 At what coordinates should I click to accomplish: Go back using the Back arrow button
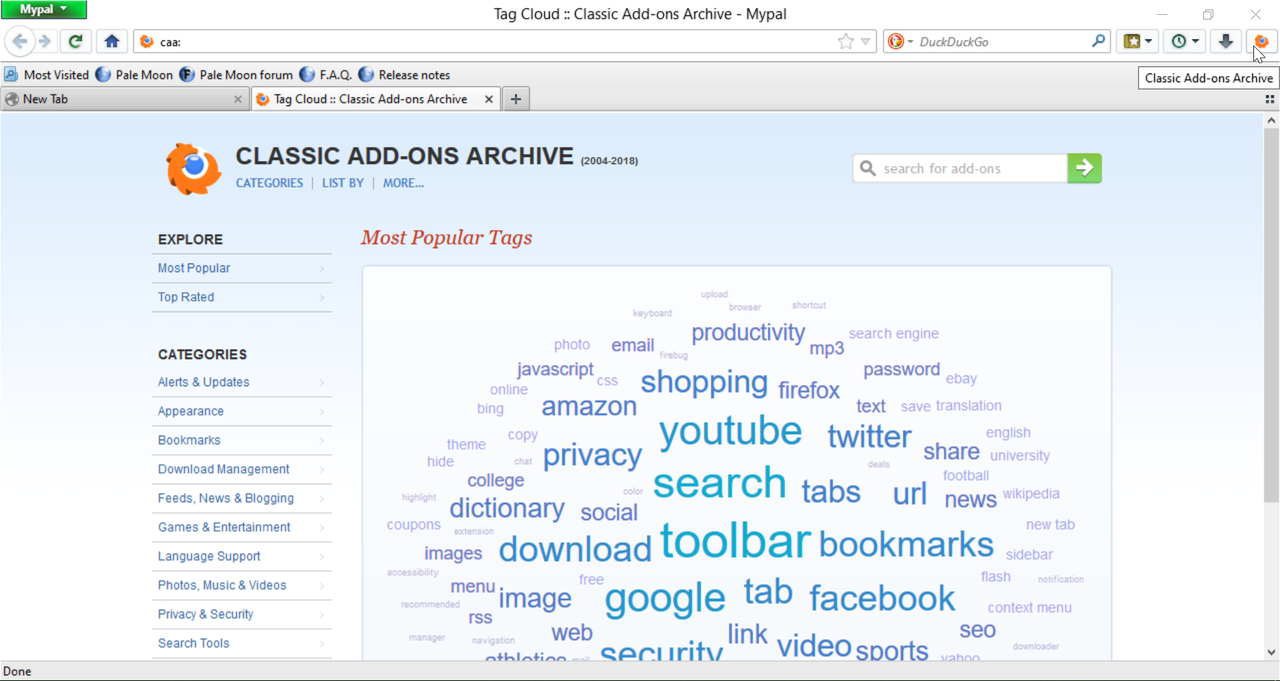click(x=19, y=42)
